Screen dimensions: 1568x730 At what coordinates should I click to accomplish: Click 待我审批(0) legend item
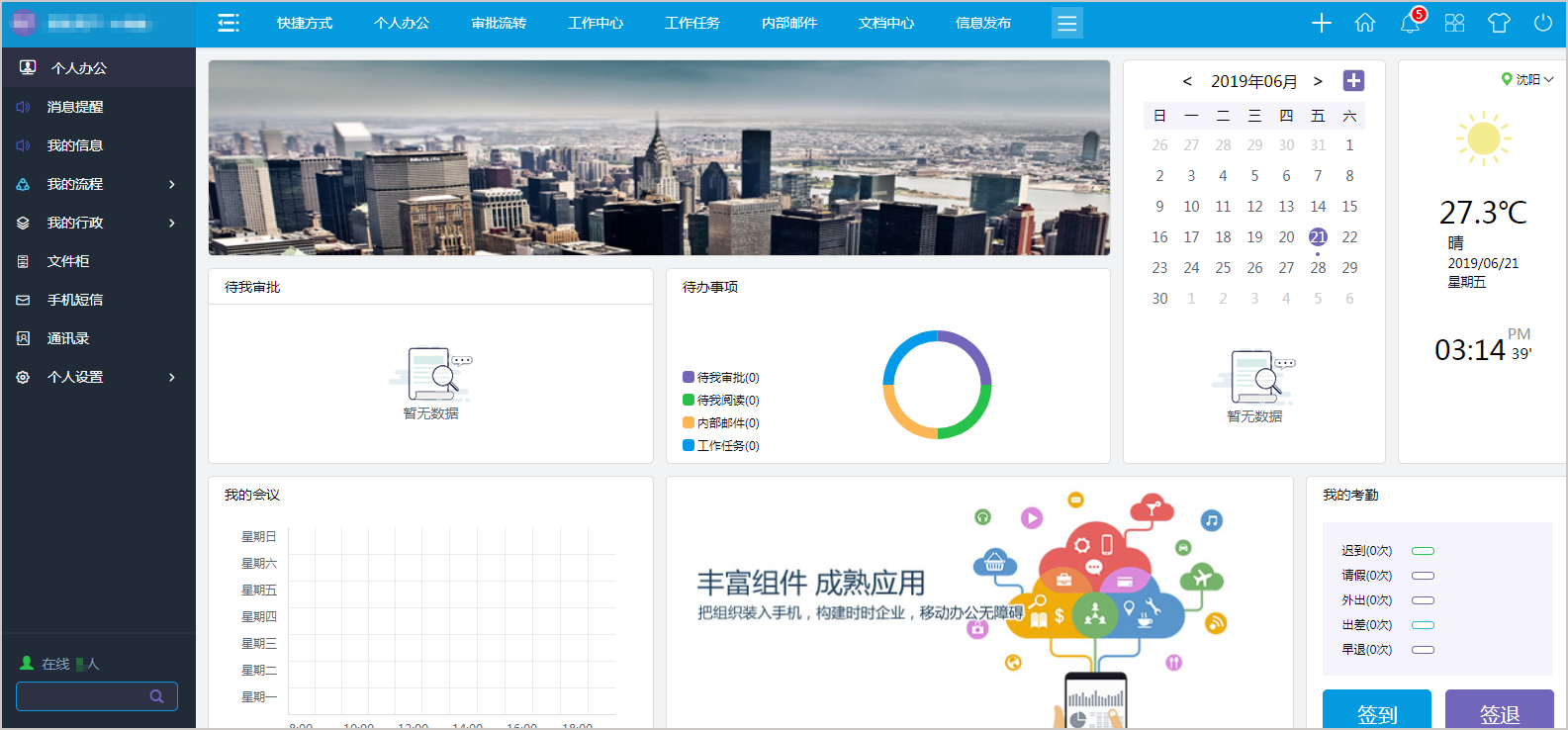721,378
